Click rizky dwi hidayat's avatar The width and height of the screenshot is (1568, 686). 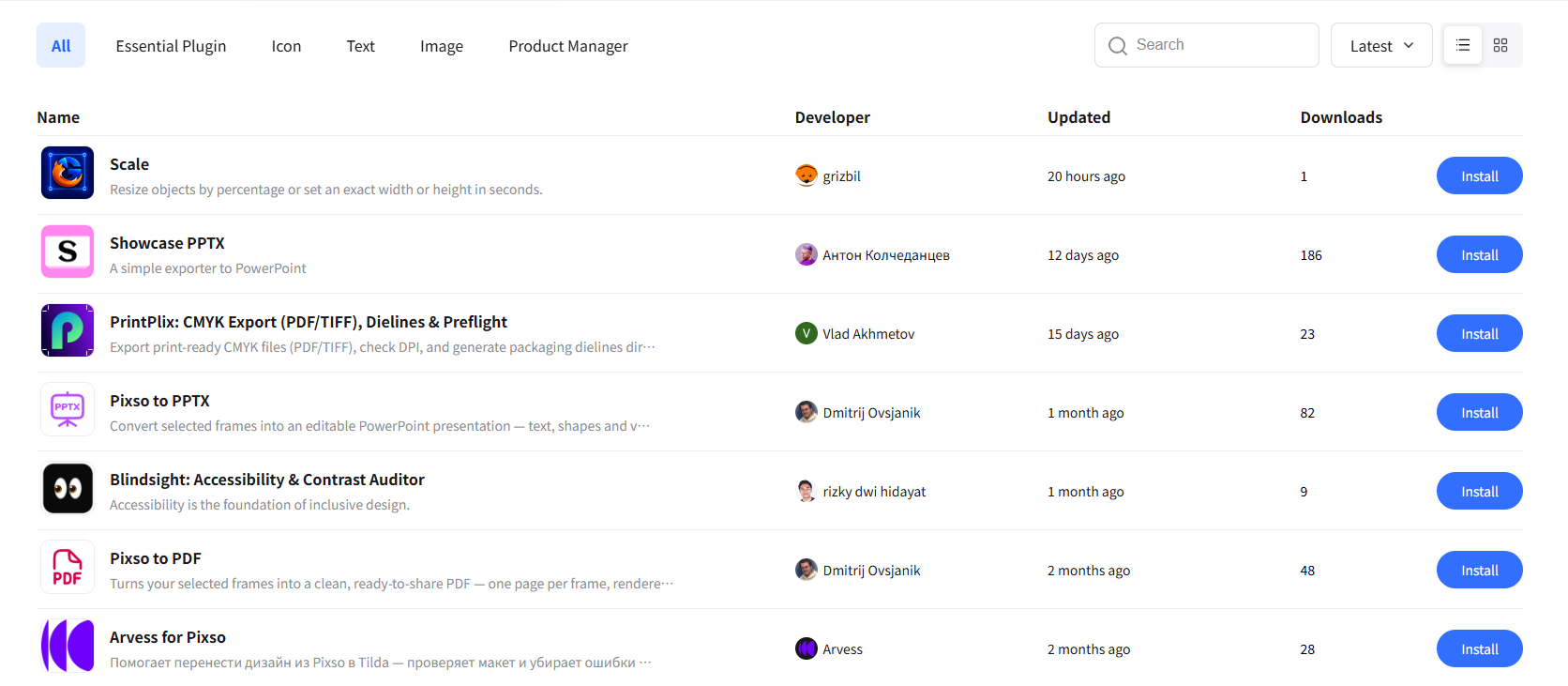(x=807, y=491)
